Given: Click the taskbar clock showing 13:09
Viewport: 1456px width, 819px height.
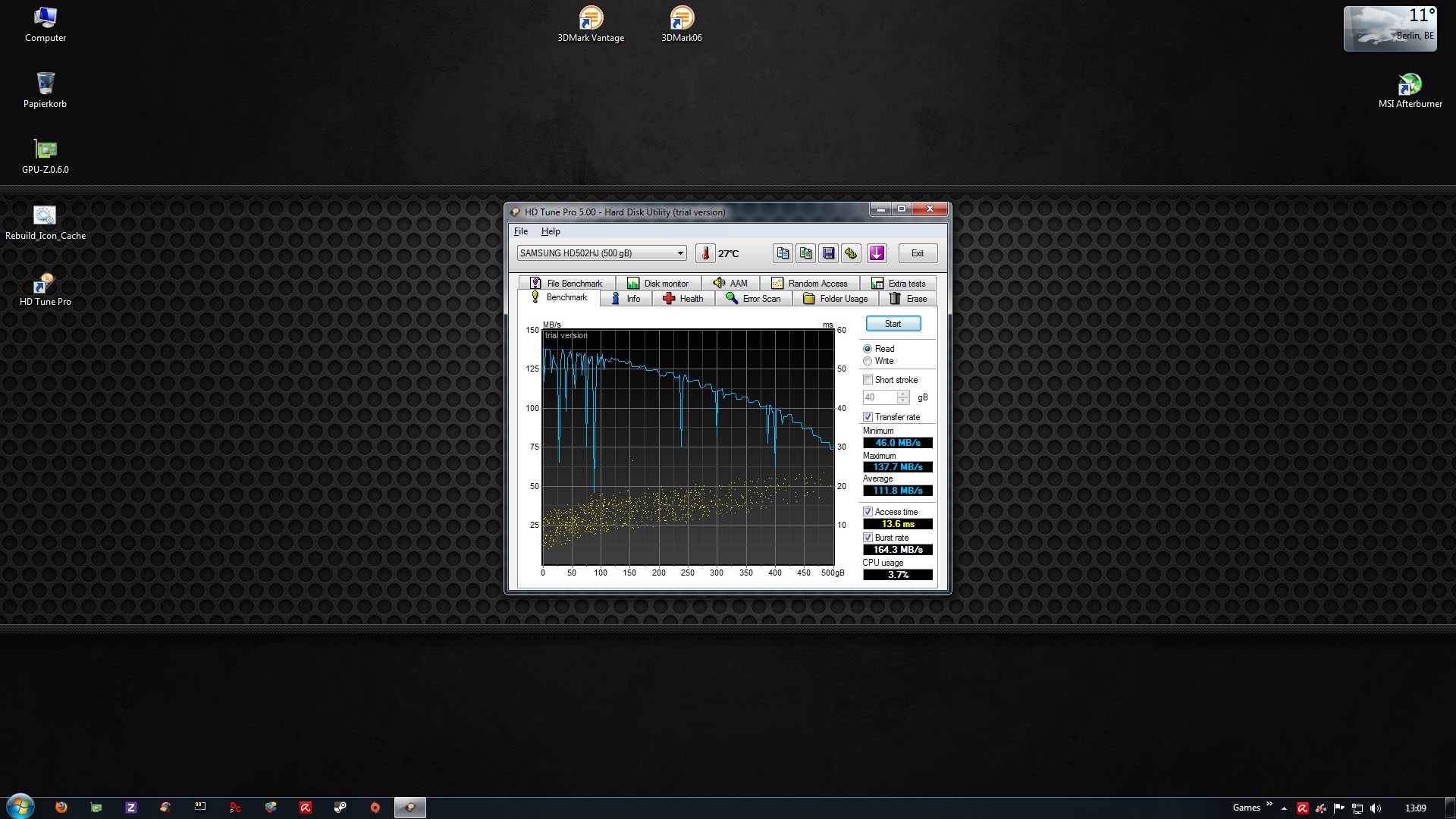Looking at the screenshot, I should (1415, 808).
